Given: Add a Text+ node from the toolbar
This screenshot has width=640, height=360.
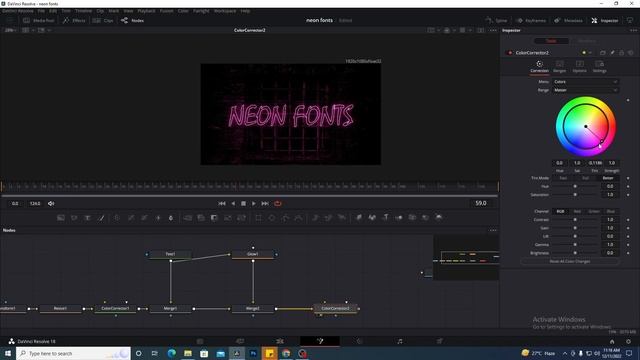Looking at the screenshot, I should coord(87,218).
